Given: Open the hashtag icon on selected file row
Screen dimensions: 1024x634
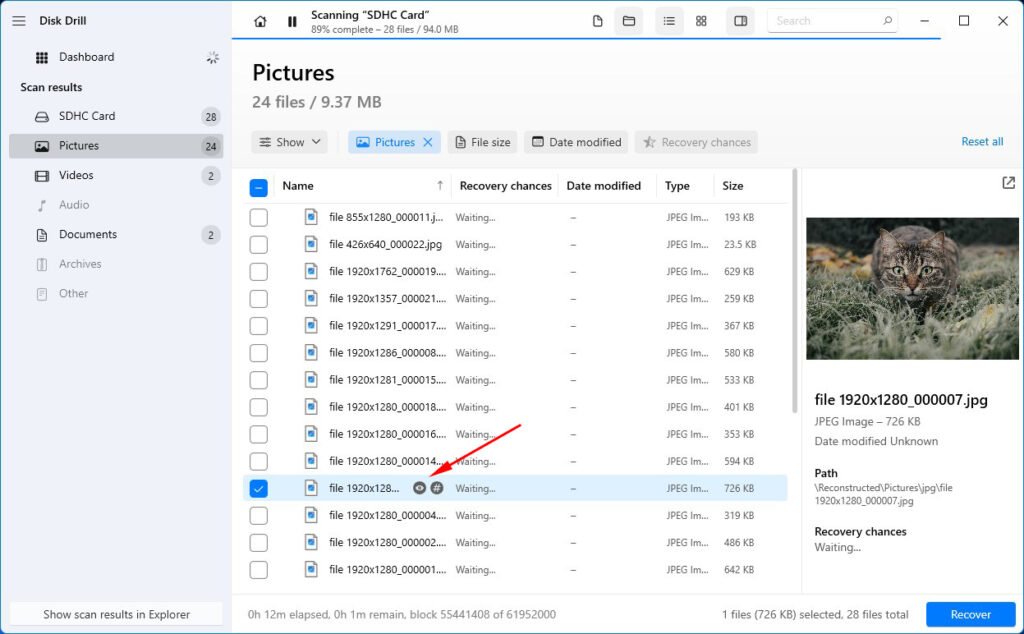Looking at the screenshot, I should click(x=437, y=488).
